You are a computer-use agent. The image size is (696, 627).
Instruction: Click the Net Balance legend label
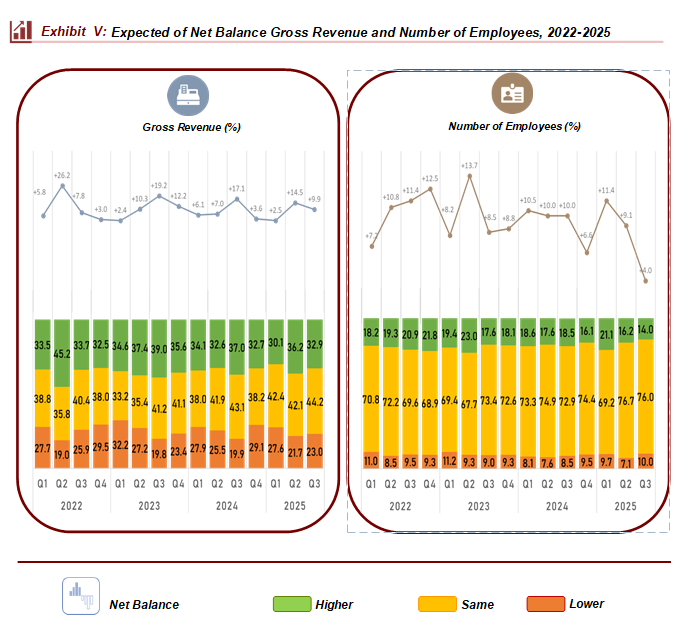tap(144, 604)
